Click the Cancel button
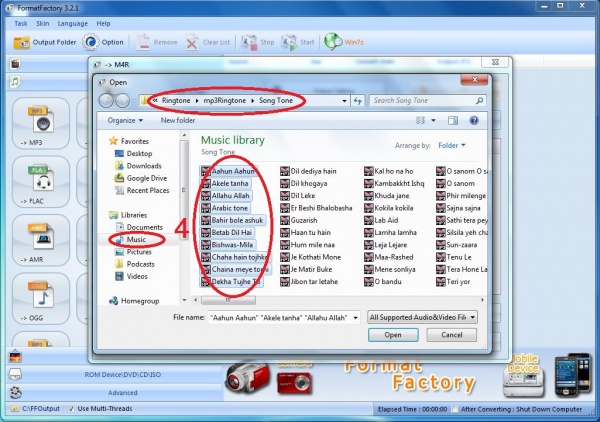 452,335
